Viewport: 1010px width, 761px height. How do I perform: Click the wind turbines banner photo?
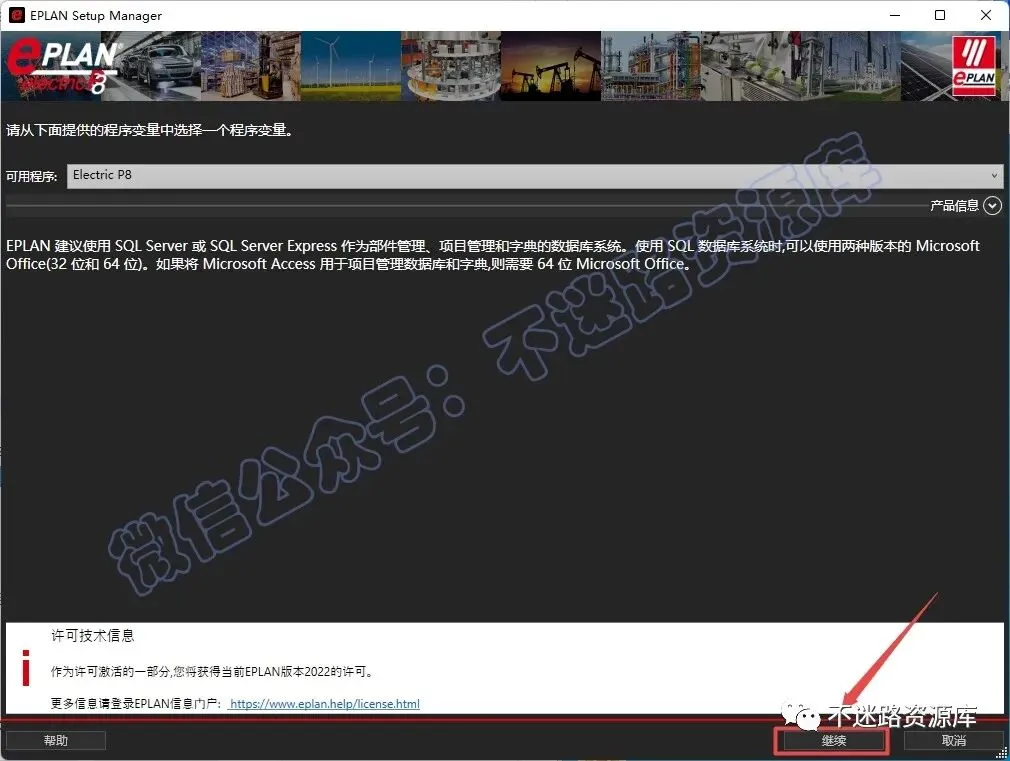tap(350, 66)
